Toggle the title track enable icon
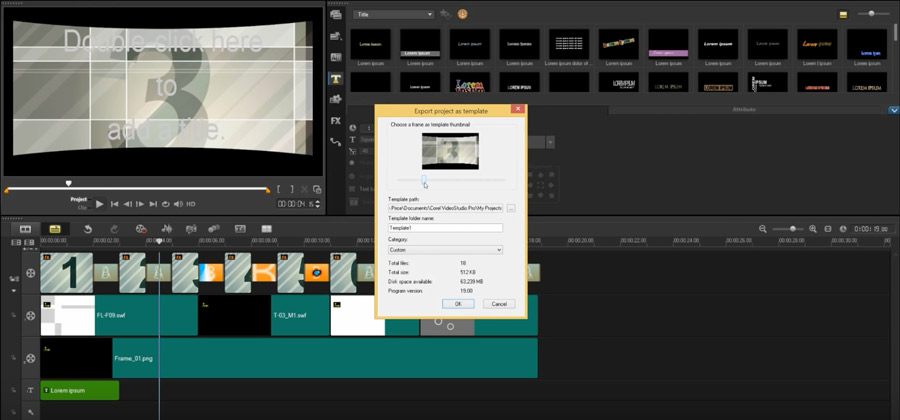 (31, 390)
